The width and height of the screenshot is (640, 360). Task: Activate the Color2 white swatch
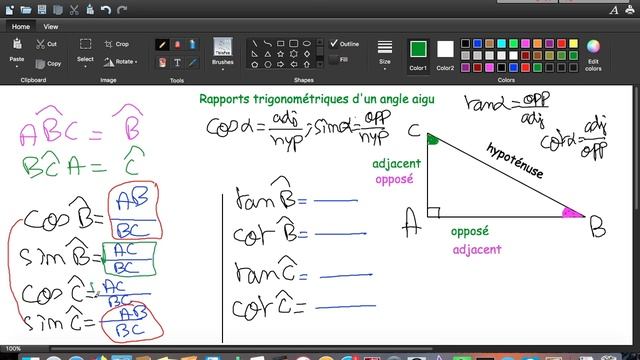pyautogui.click(x=445, y=49)
